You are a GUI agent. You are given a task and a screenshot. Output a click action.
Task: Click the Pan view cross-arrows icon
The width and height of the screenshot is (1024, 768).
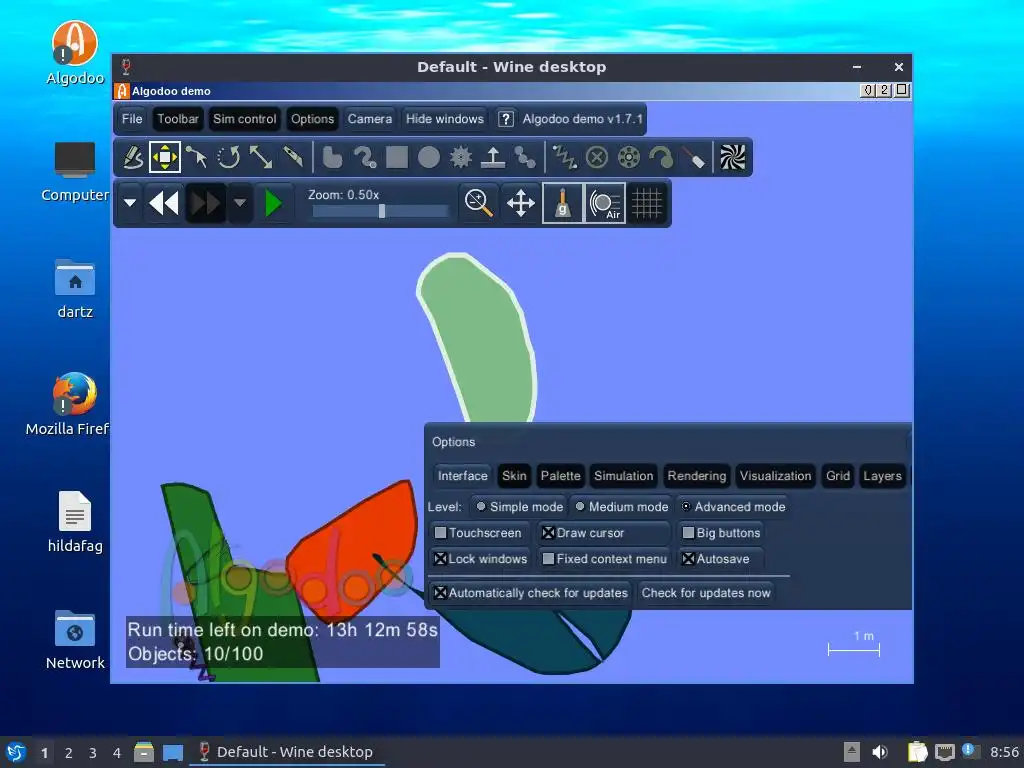(520, 203)
